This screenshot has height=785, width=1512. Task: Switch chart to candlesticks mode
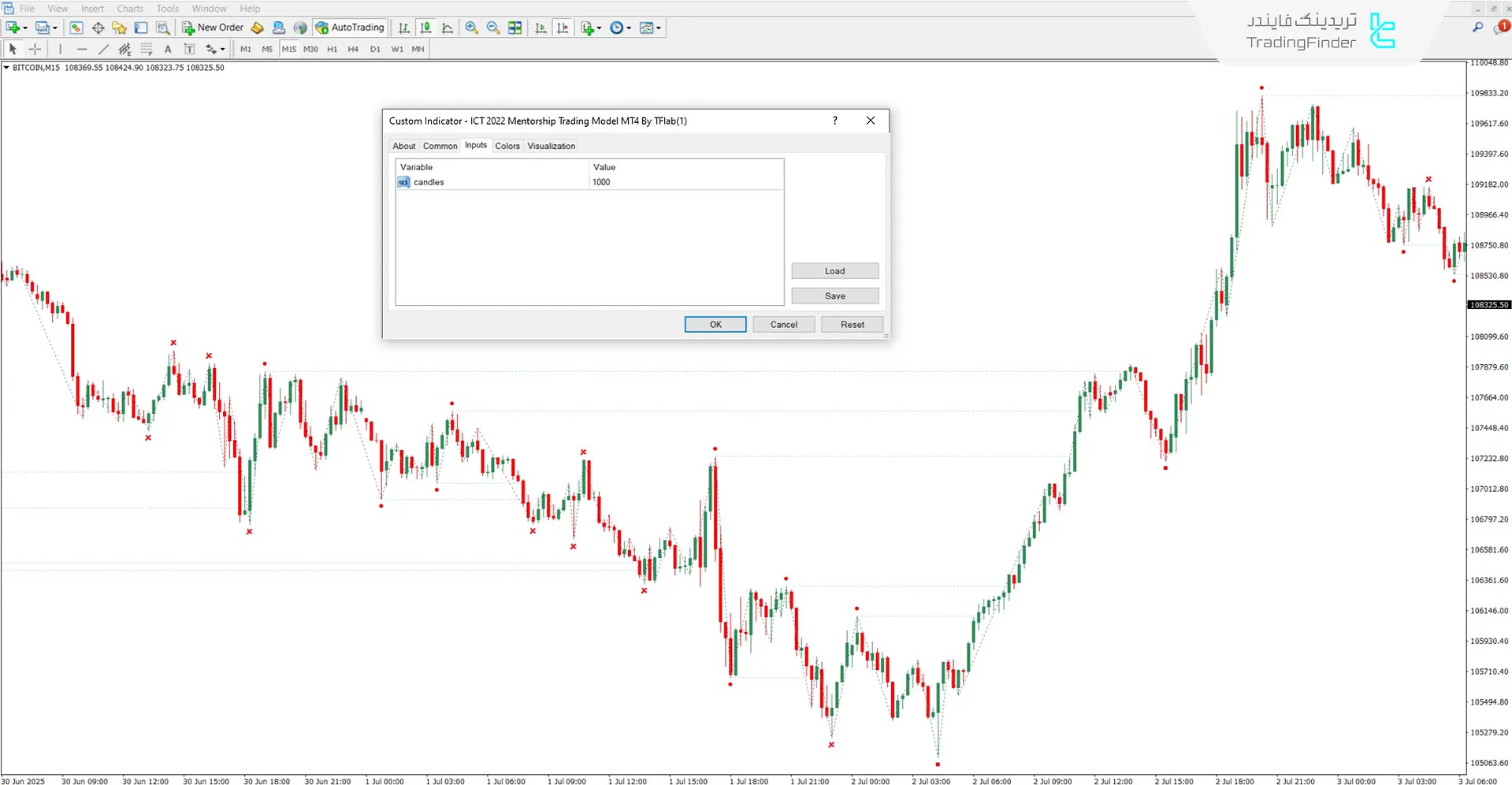[425, 28]
